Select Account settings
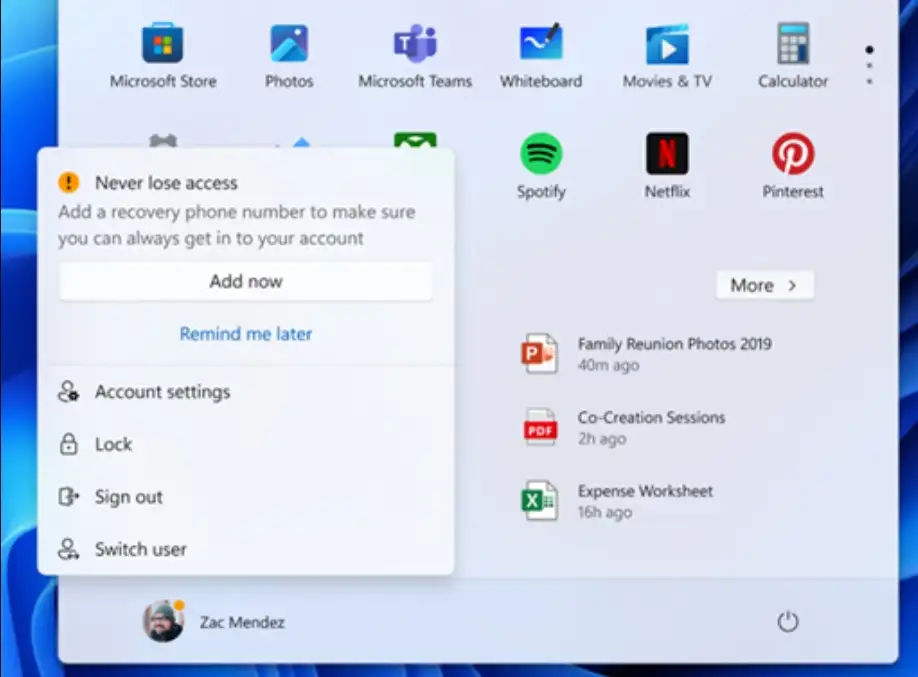 point(162,392)
